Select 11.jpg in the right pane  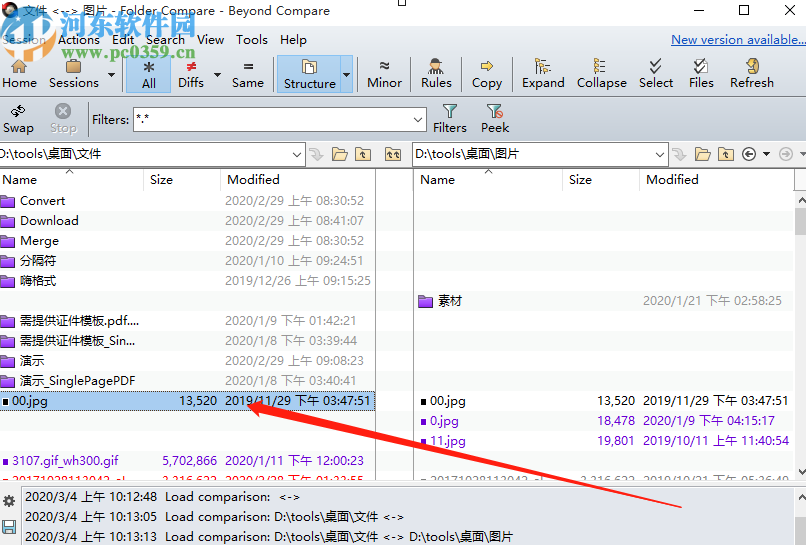coord(604,441)
